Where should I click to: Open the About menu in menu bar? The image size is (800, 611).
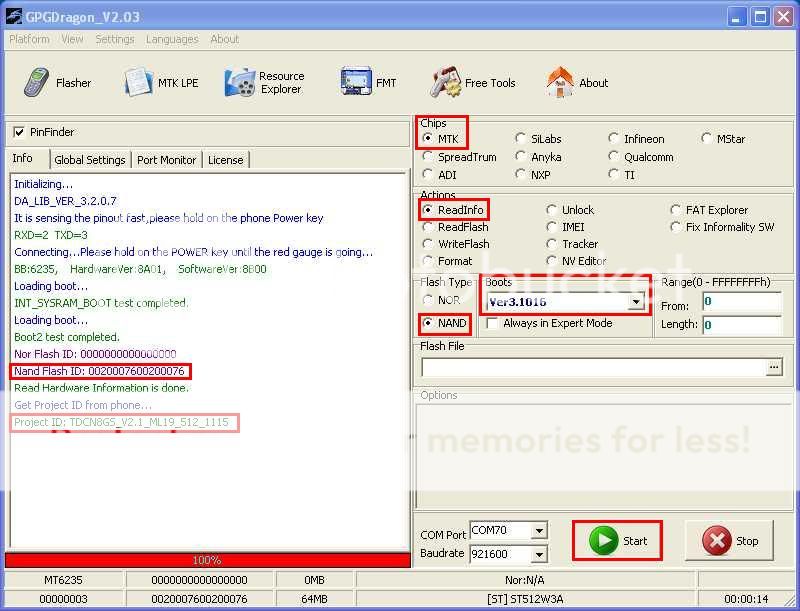tap(224, 39)
